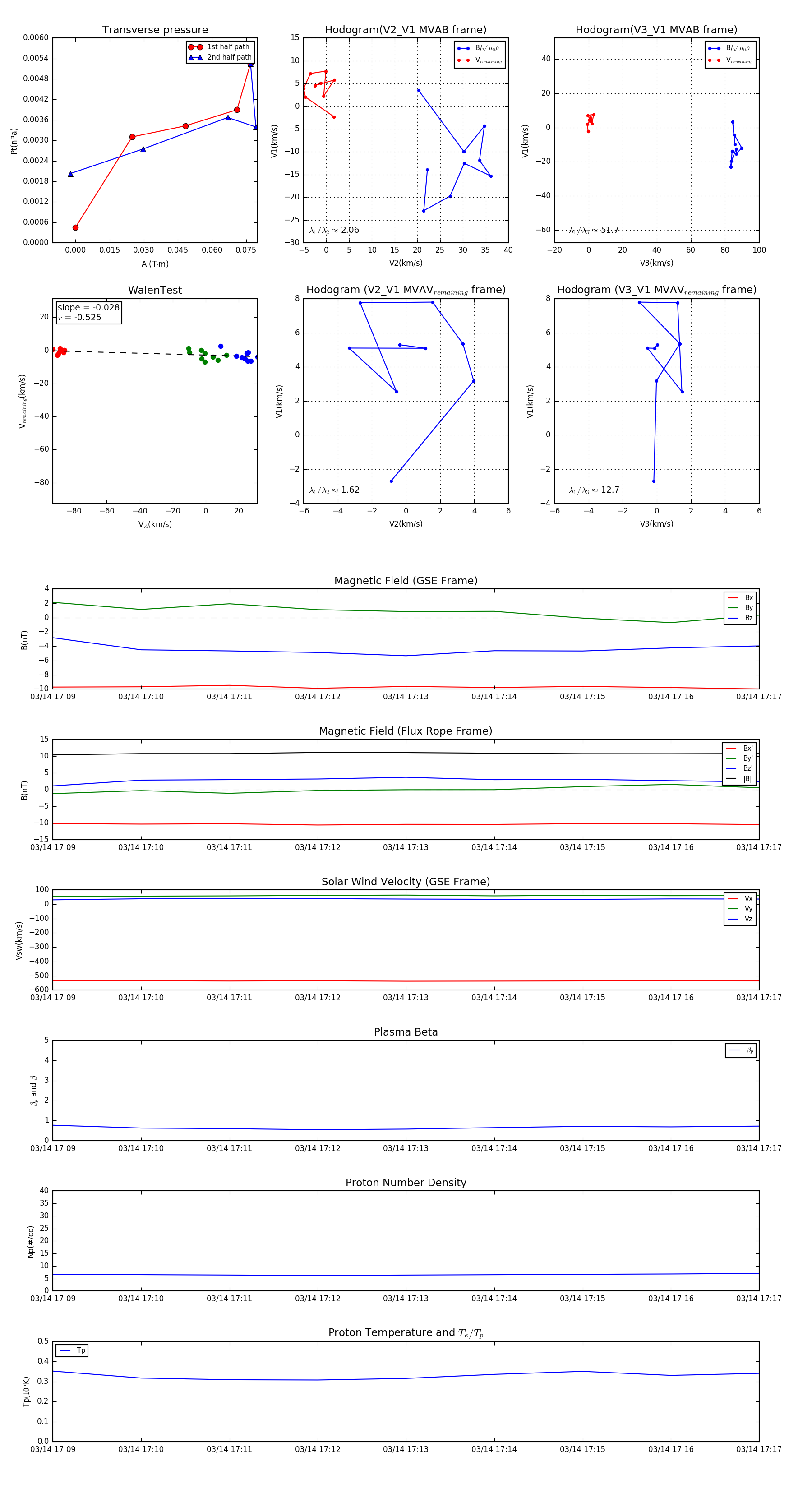
Task: Click the "Magnetic Field (GSE Frame)" title
Action: (406, 581)
